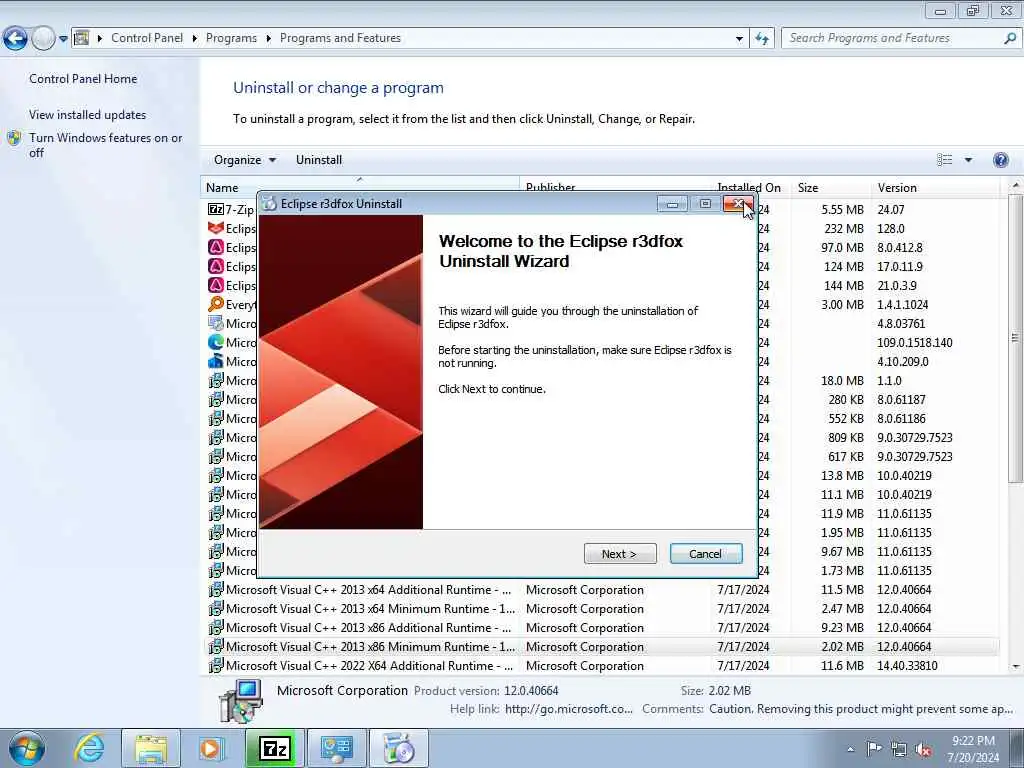Open the help question mark icon
This screenshot has height=768, width=1024.
tap(1000, 160)
